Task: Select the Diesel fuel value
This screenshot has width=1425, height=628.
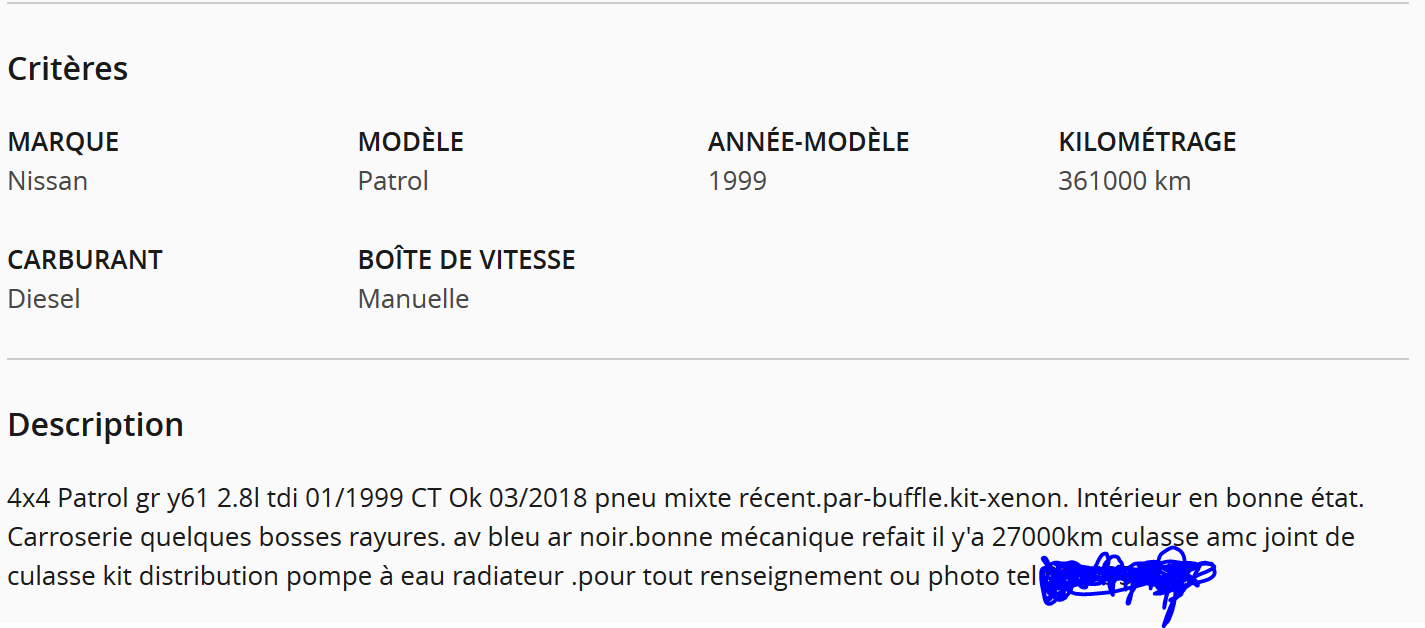Action: coord(44,299)
